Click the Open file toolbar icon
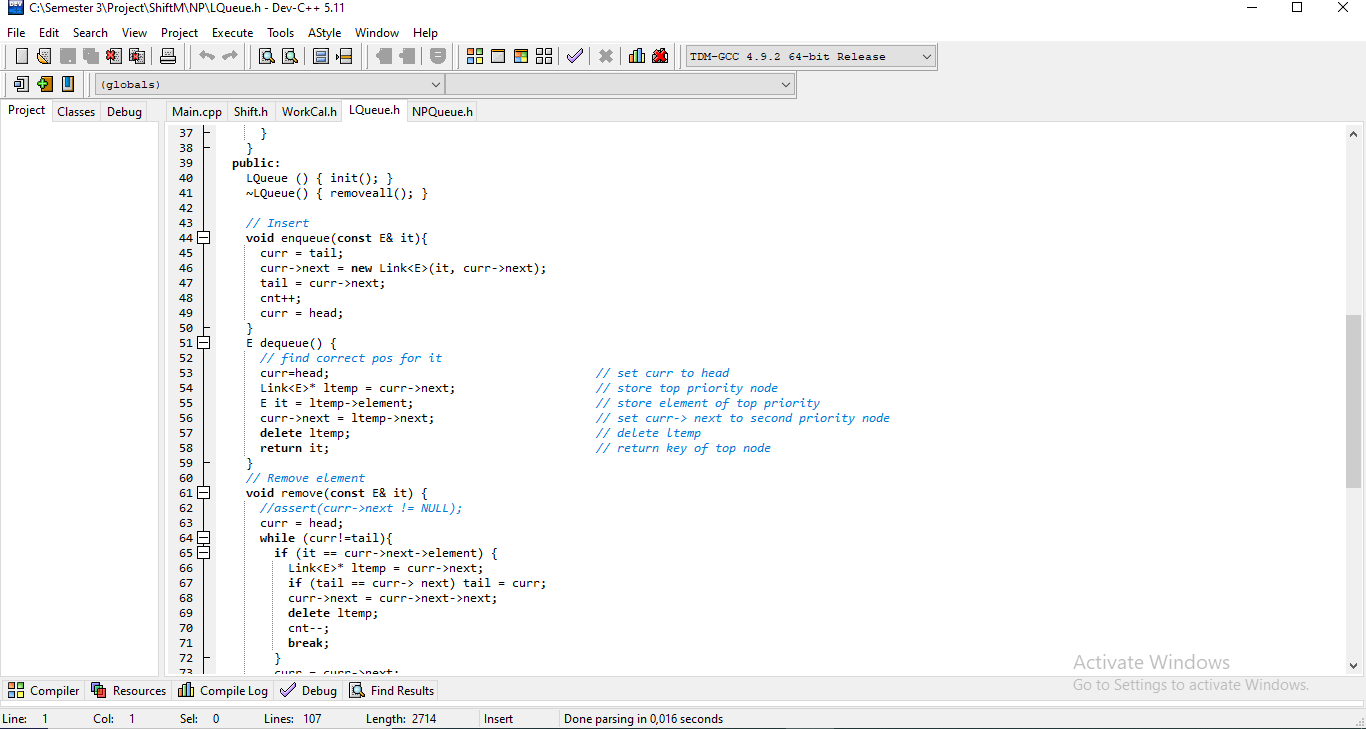This screenshot has width=1366, height=729. (x=44, y=56)
